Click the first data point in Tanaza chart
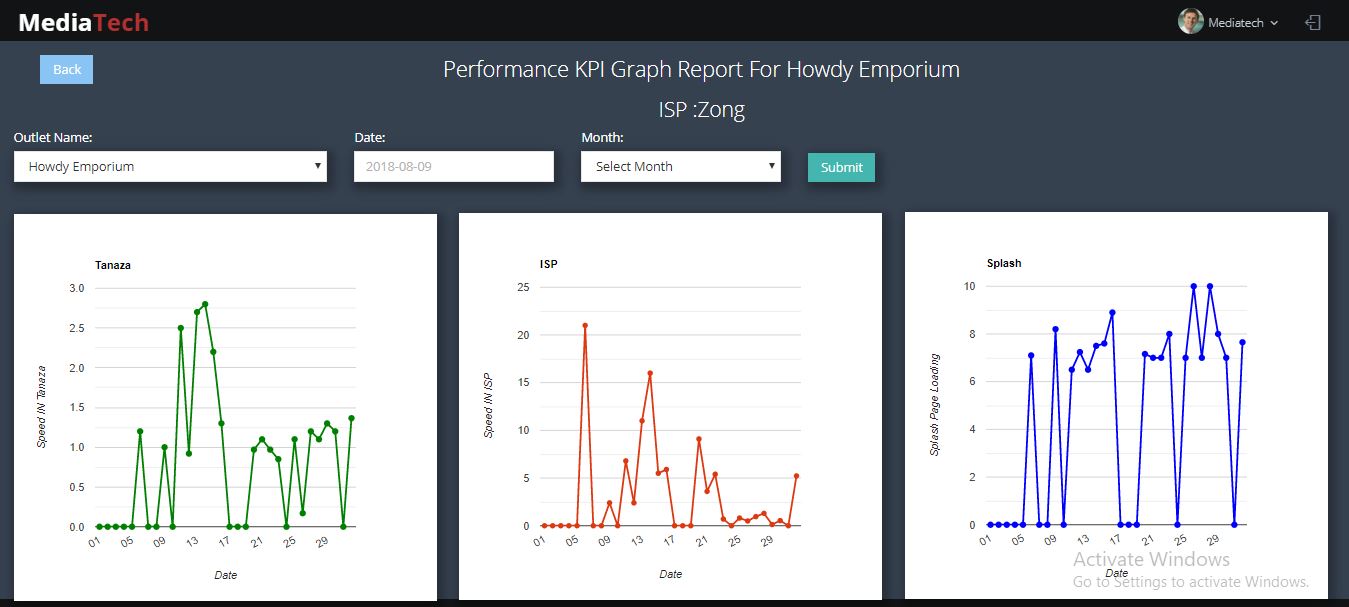This screenshot has width=1349, height=607. (x=98, y=526)
